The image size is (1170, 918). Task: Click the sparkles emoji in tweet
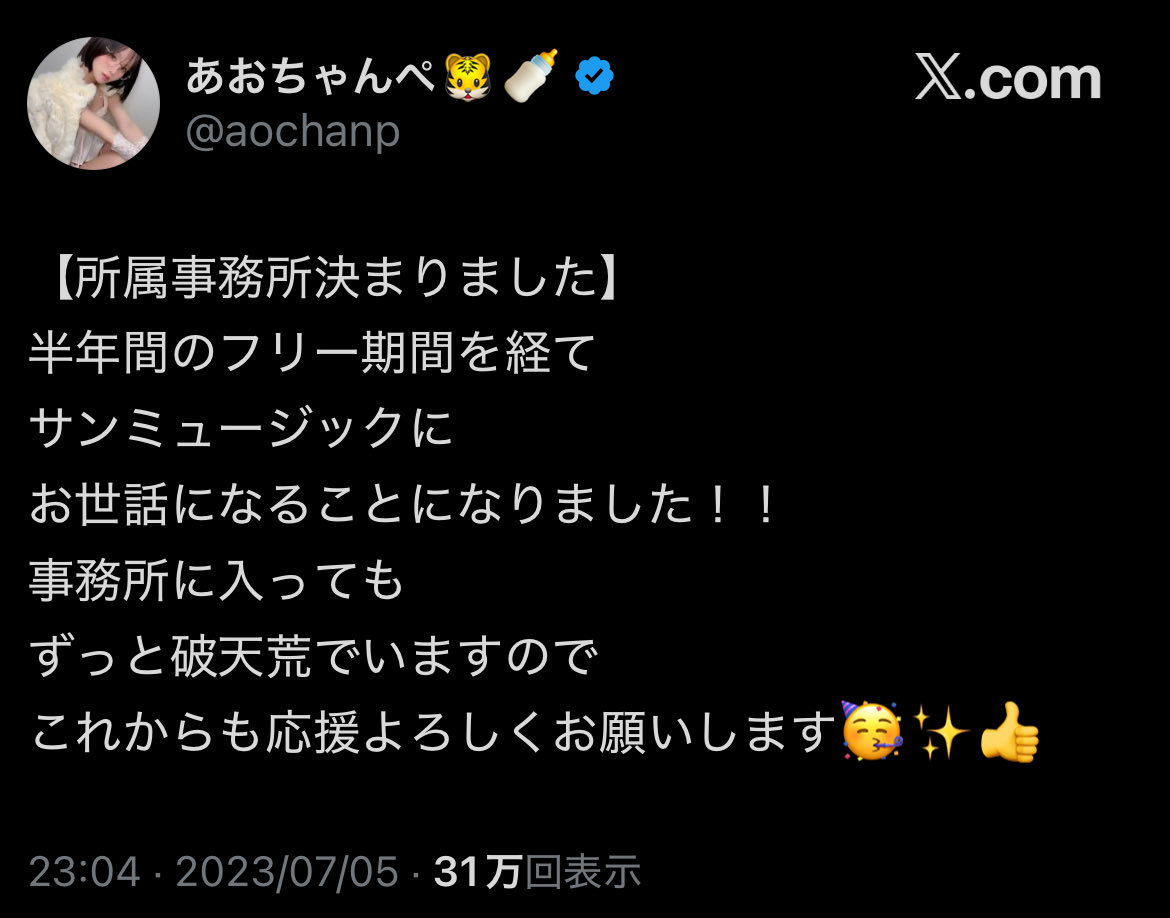[x=941, y=732]
